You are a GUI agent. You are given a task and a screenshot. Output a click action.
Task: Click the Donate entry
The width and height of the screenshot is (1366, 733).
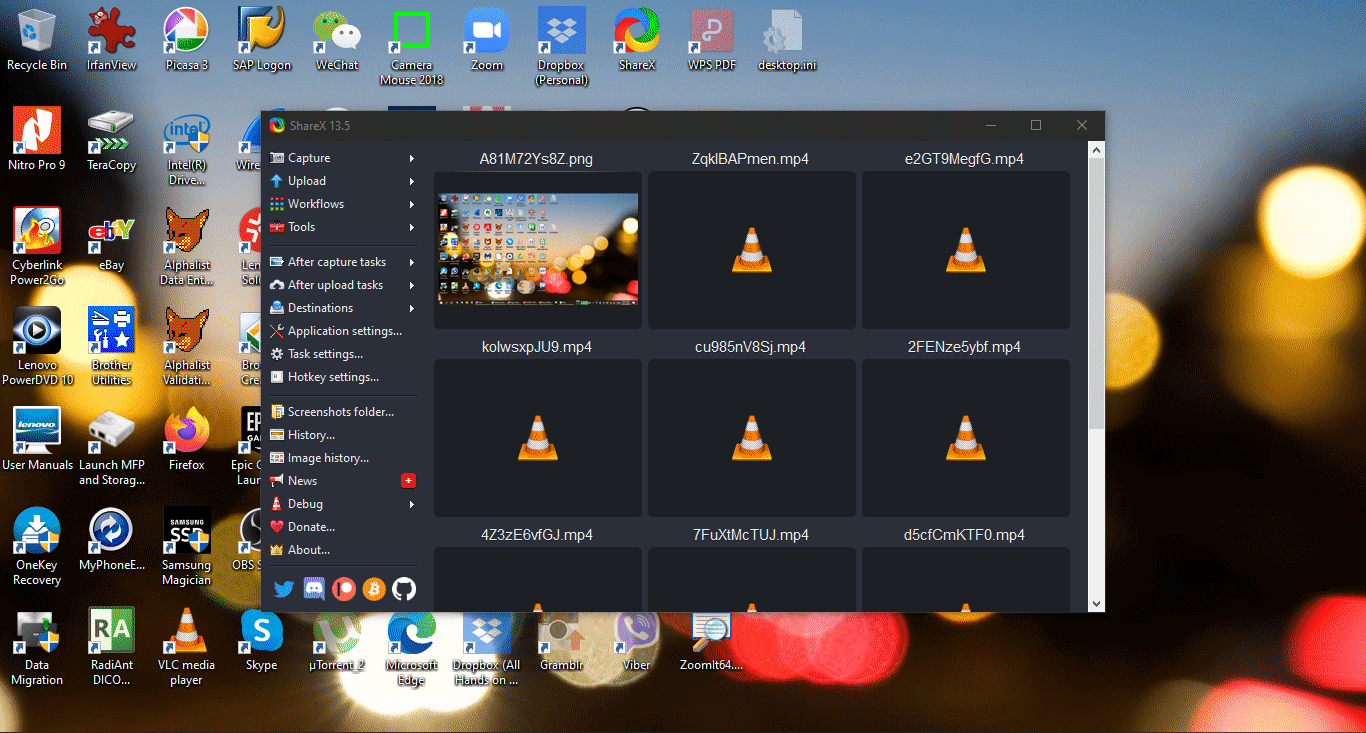(342, 527)
